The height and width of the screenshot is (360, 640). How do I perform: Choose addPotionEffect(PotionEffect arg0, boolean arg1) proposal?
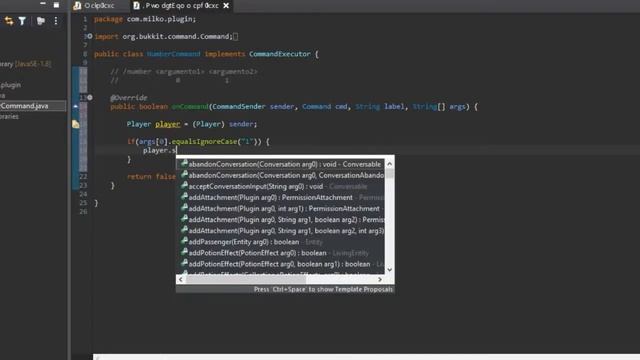(280, 264)
